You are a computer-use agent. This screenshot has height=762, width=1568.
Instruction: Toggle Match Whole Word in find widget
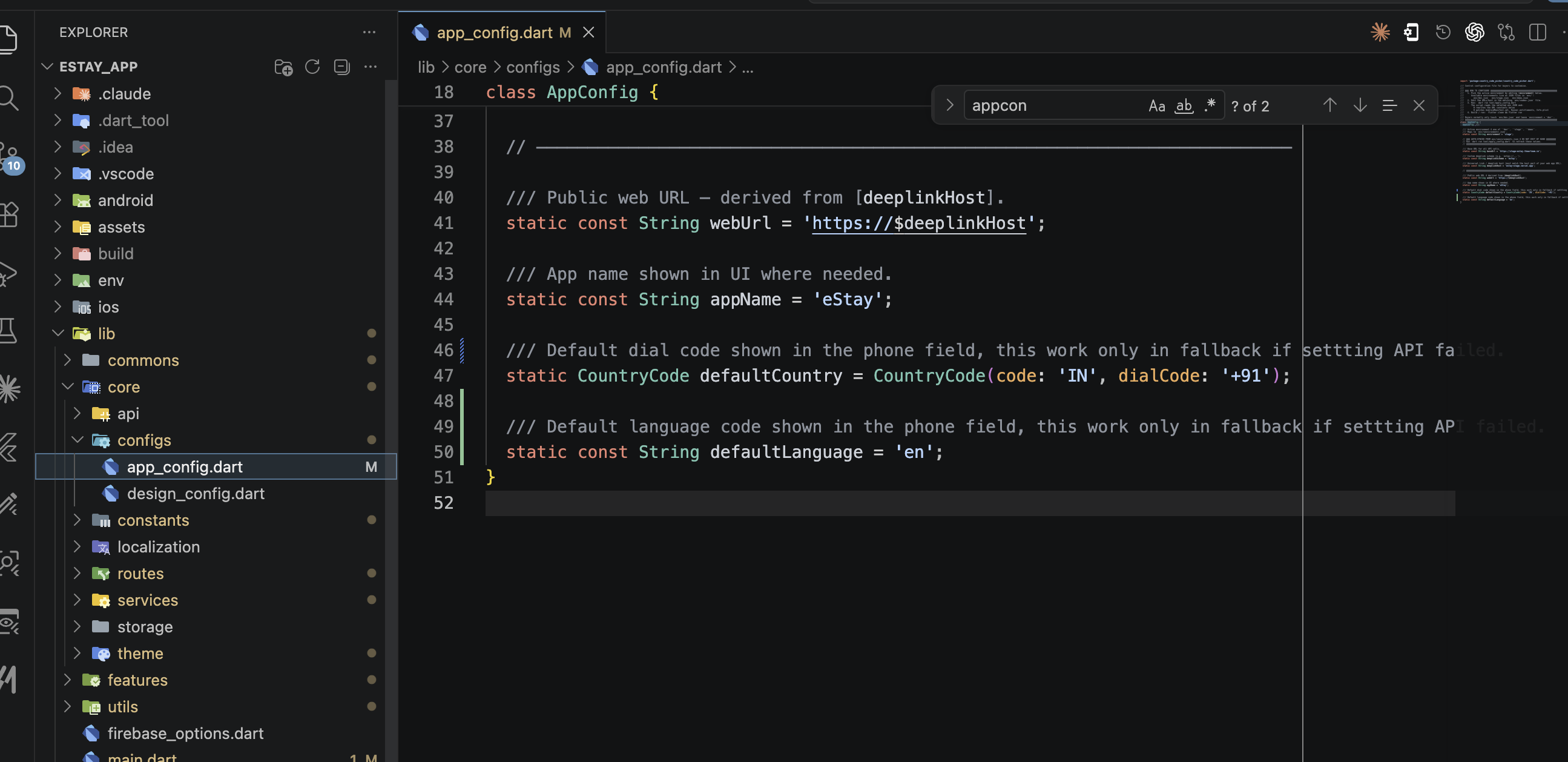click(1184, 105)
